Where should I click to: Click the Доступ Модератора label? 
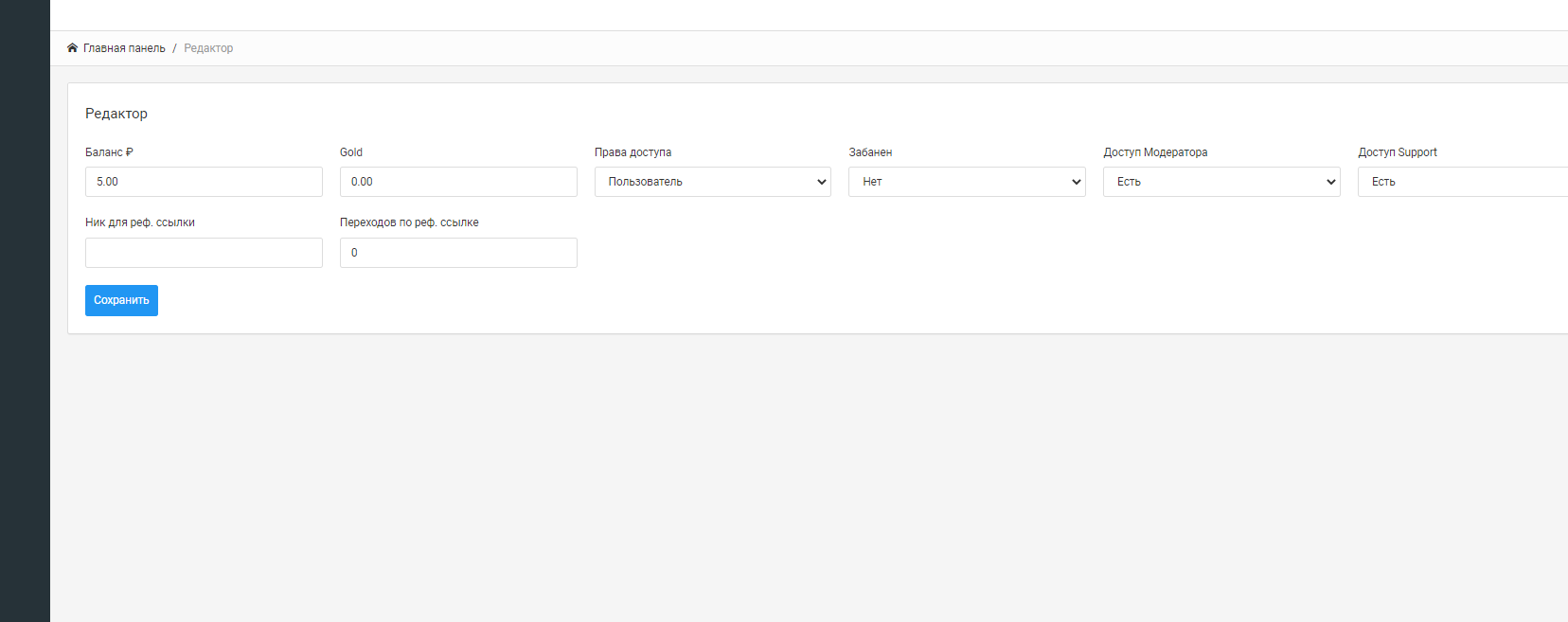[x=1155, y=152]
